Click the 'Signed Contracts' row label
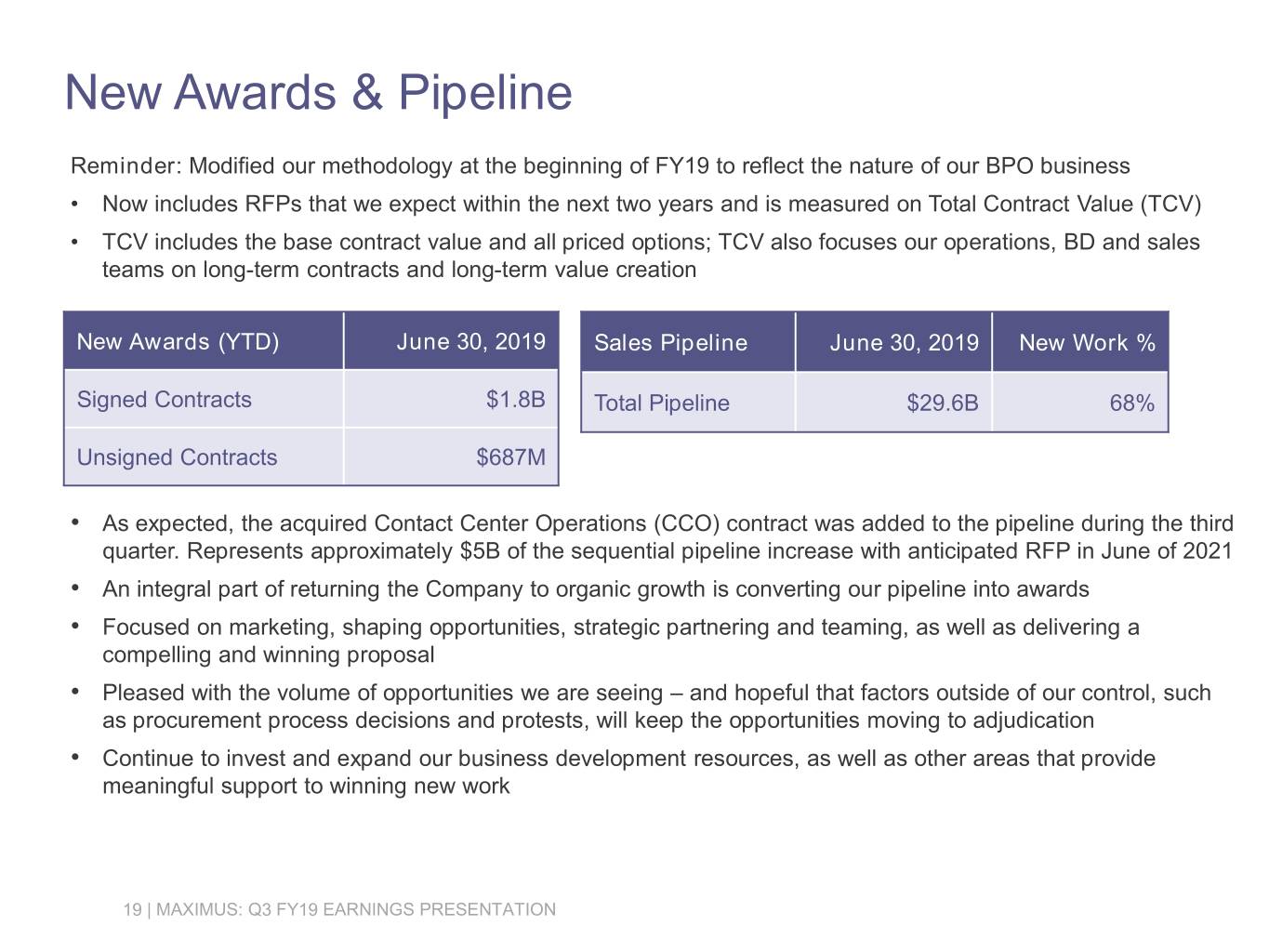 164,400
